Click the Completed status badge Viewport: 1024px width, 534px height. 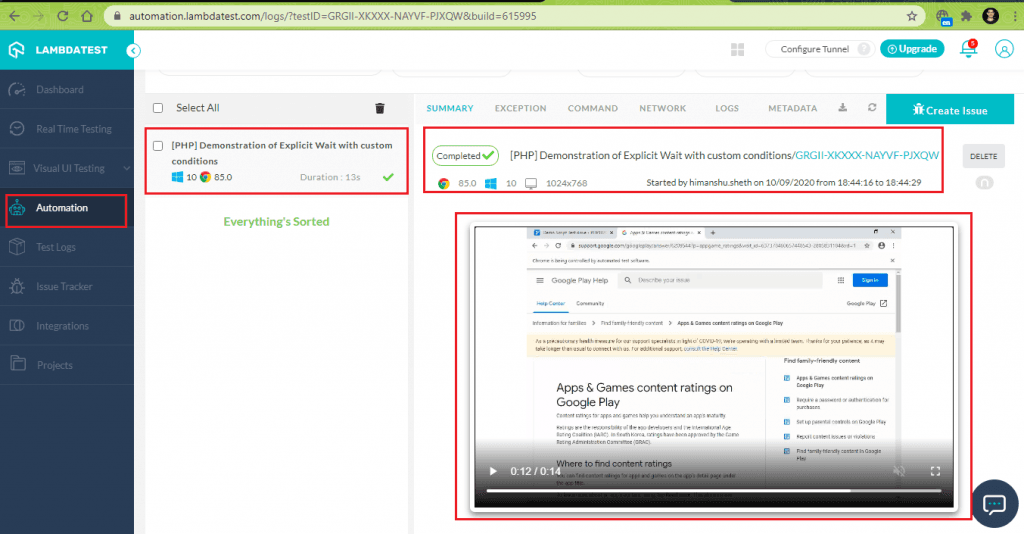tap(465, 155)
